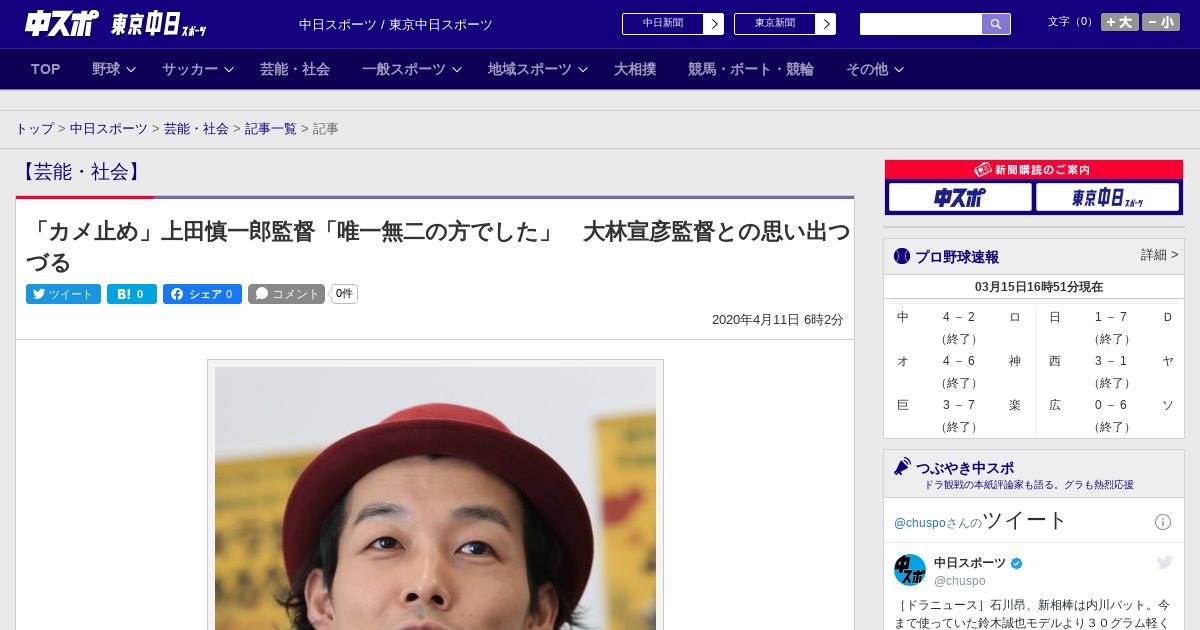
Task: Expand the サッカー dropdown chevron
Action: click(229, 70)
